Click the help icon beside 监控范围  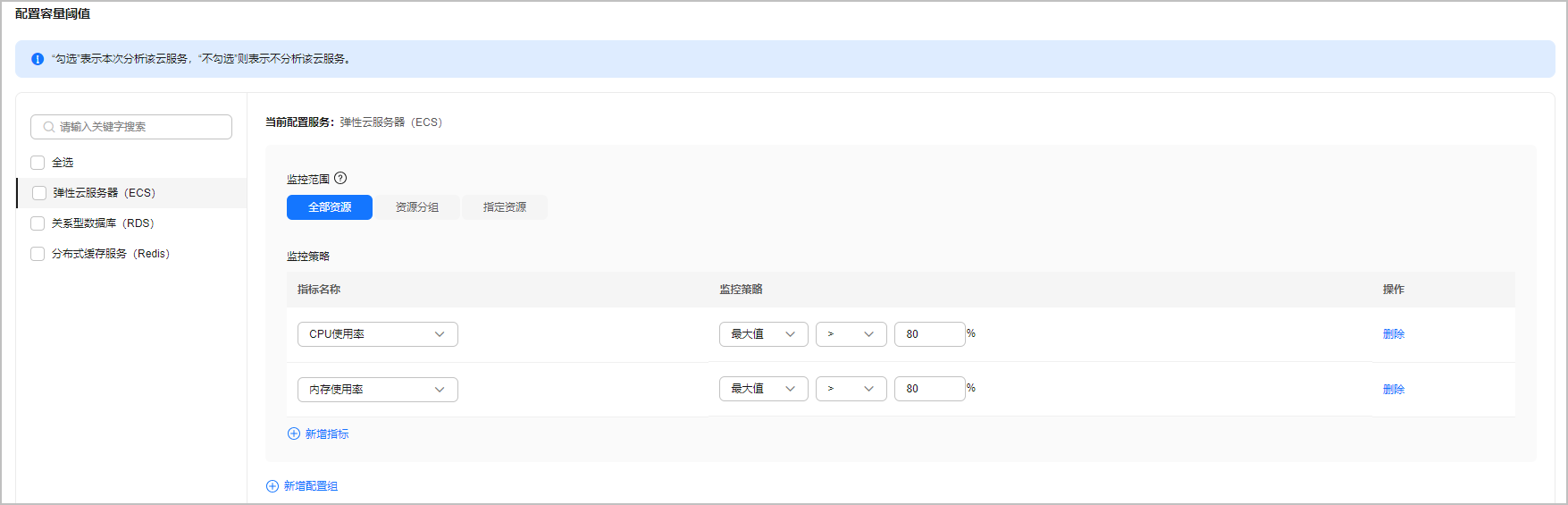340,179
